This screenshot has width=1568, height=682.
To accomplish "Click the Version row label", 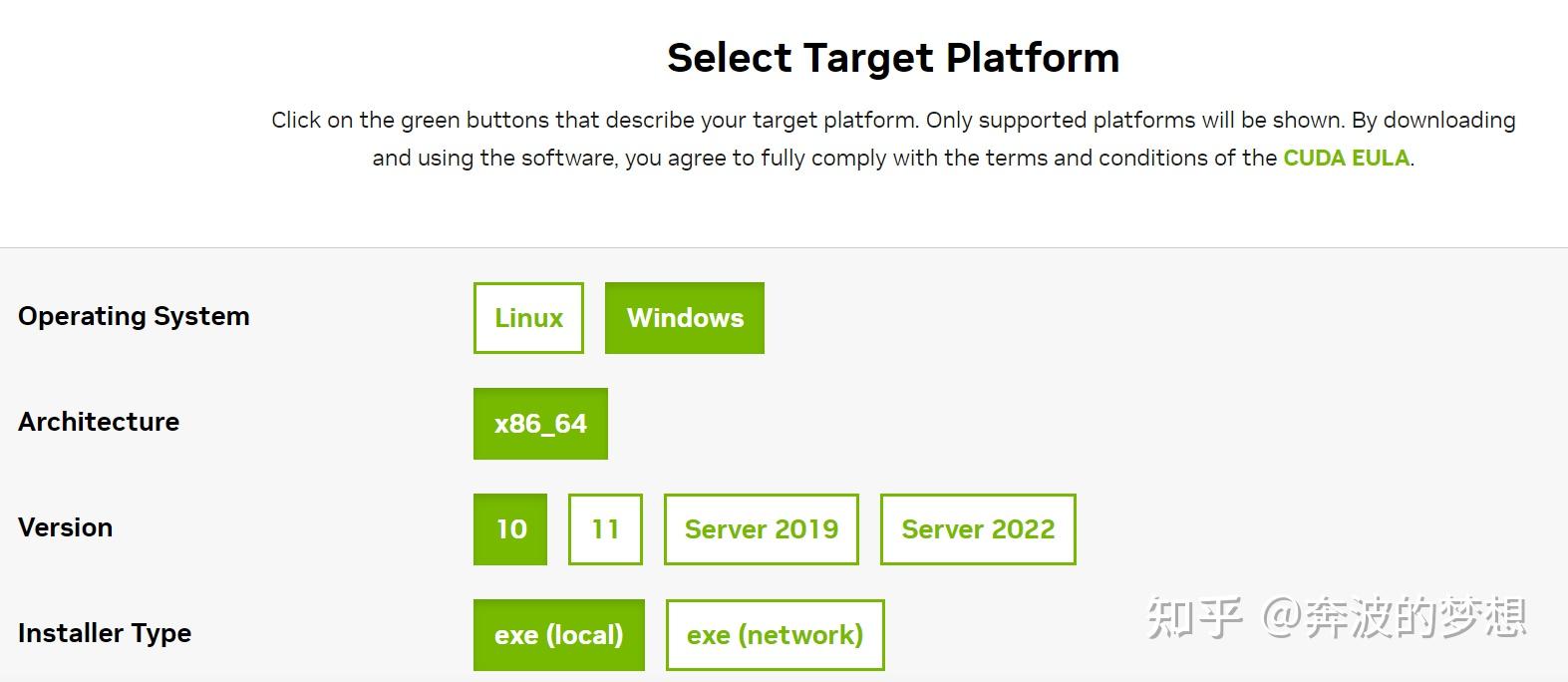I will click(x=65, y=527).
